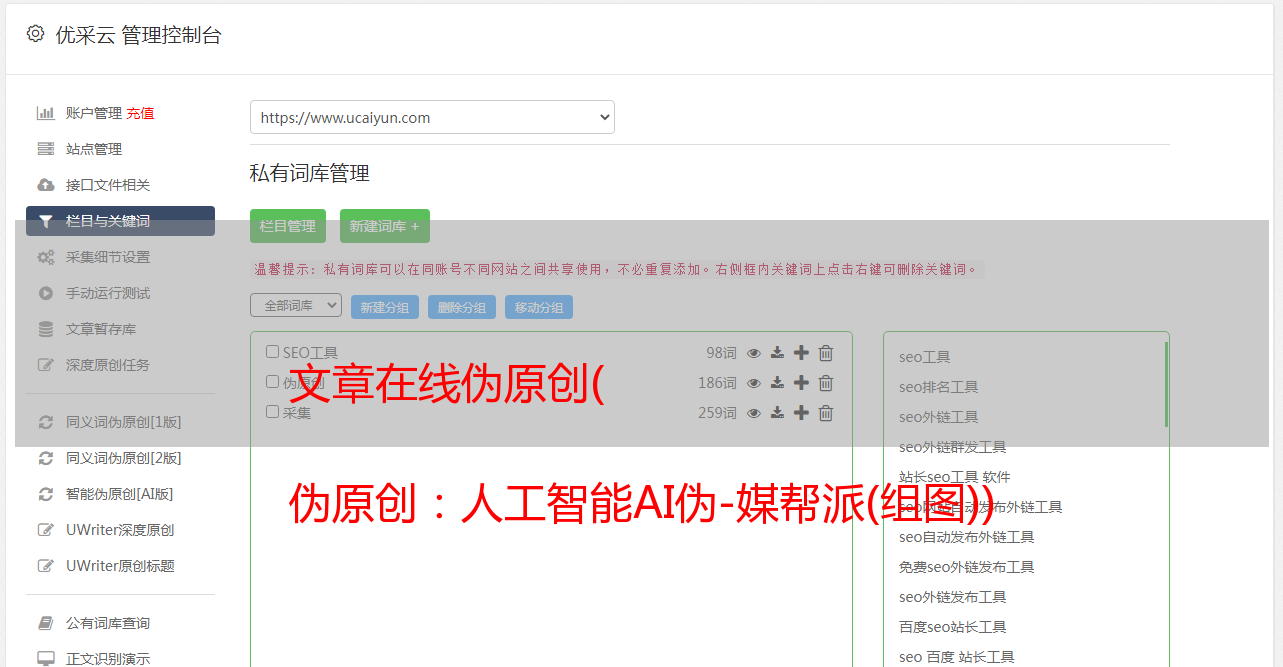The height and width of the screenshot is (667, 1283).
Task: Check the SEO工具 library checkbox
Action: [272, 352]
